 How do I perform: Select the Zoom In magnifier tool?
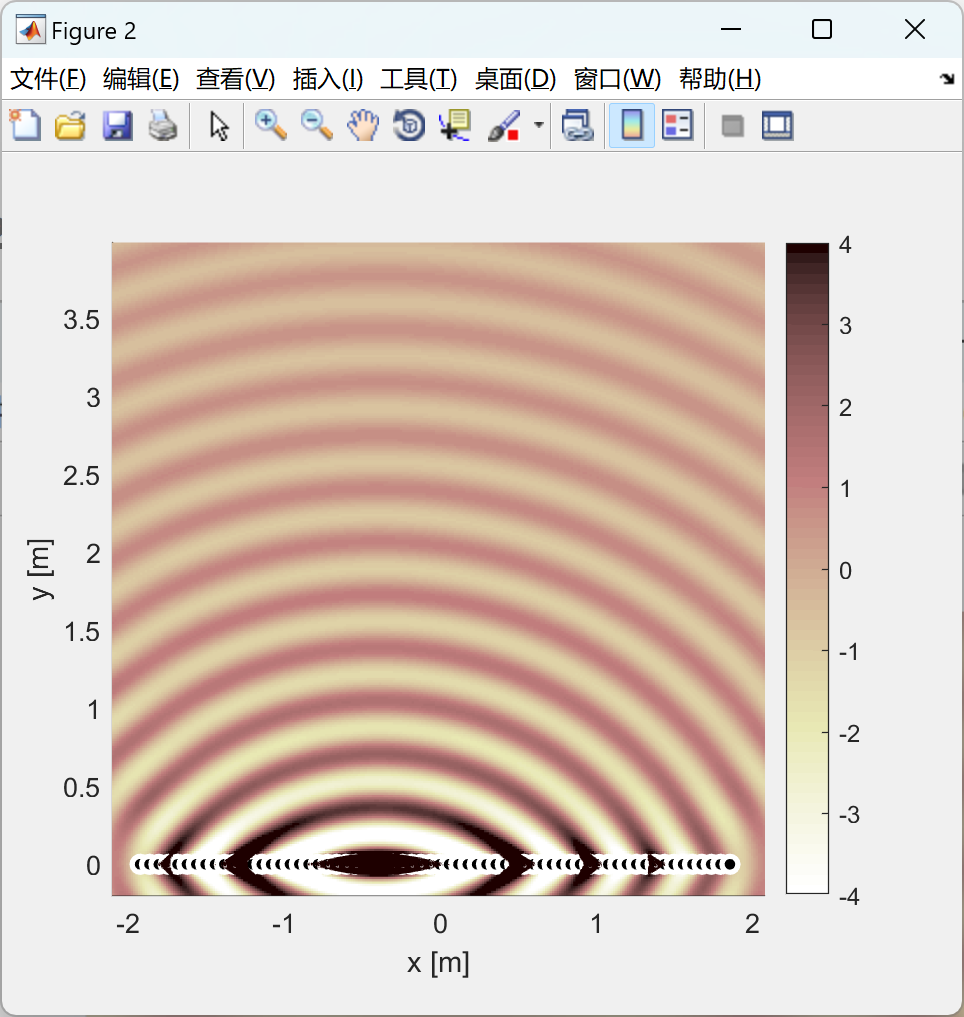(x=271, y=125)
